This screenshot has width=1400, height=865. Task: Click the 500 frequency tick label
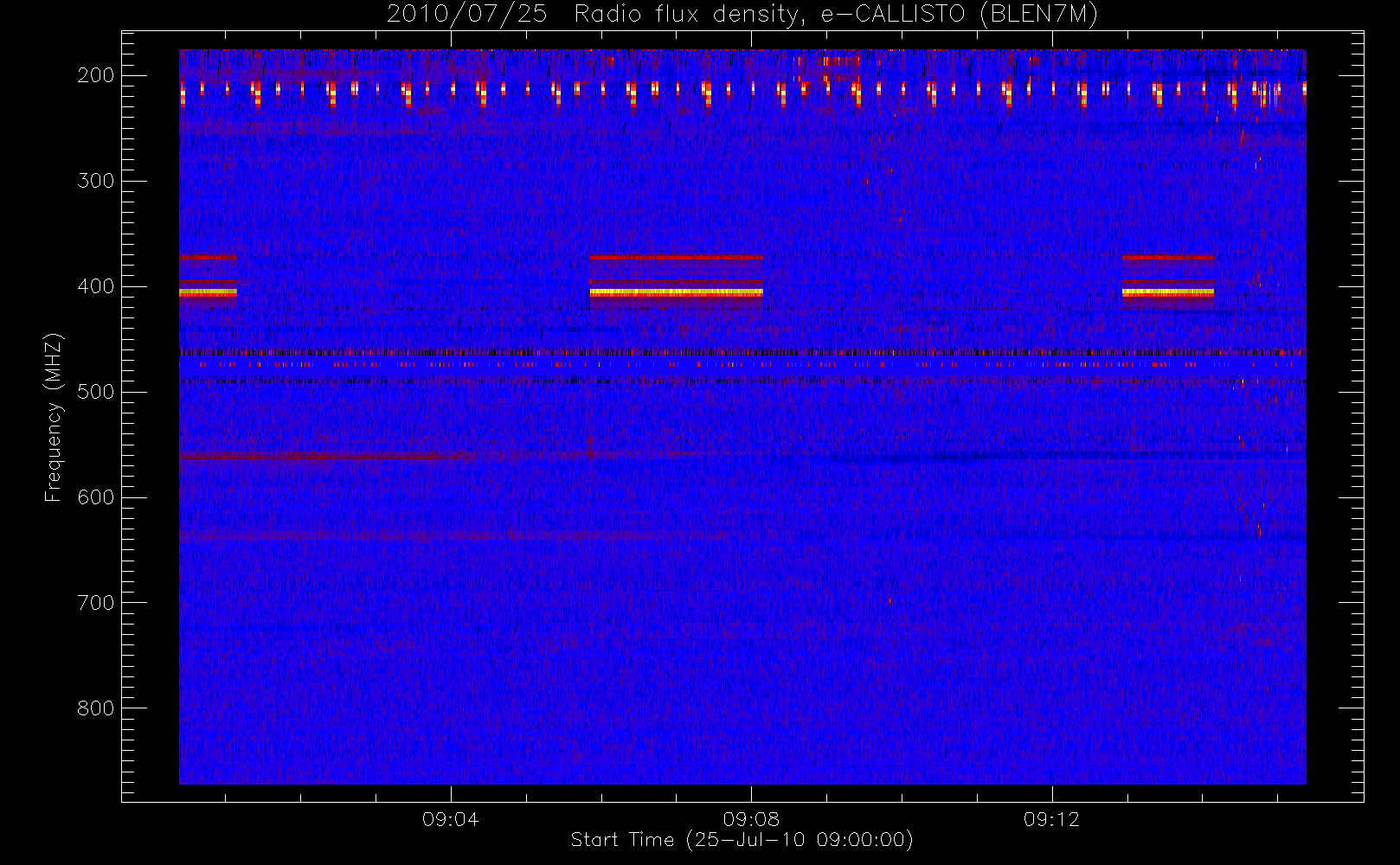(96, 392)
